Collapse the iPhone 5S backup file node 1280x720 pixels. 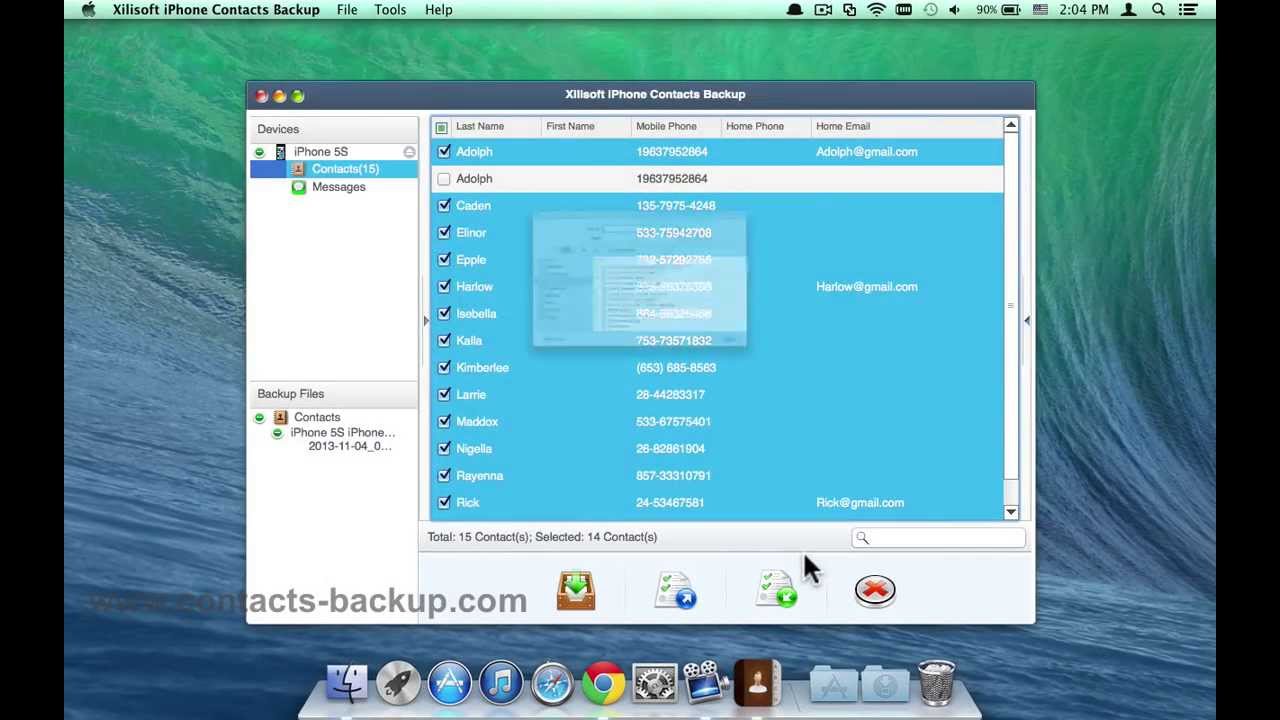click(277, 433)
